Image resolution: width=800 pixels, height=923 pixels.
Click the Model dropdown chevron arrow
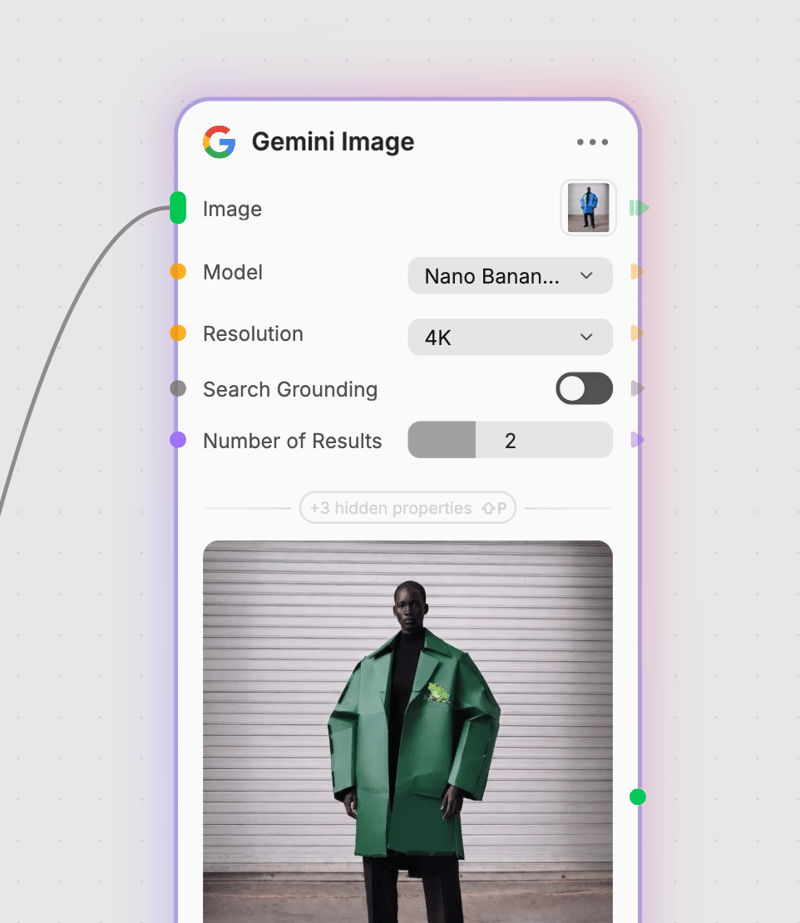[x=586, y=275]
